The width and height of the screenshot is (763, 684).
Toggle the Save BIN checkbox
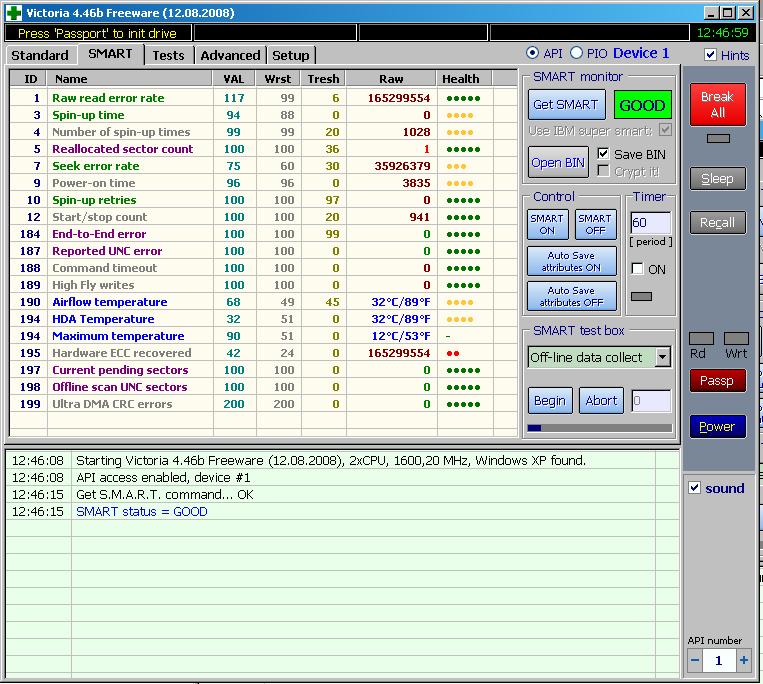(x=603, y=154)
